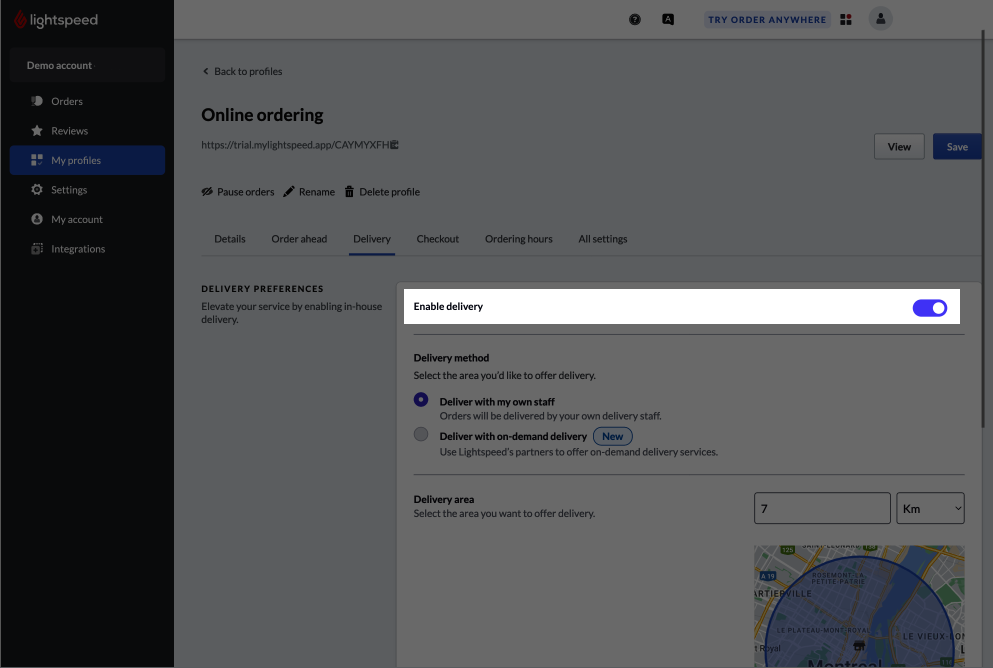
Task: Click the My profiles grid icon
Action: [x=37, y=160]
